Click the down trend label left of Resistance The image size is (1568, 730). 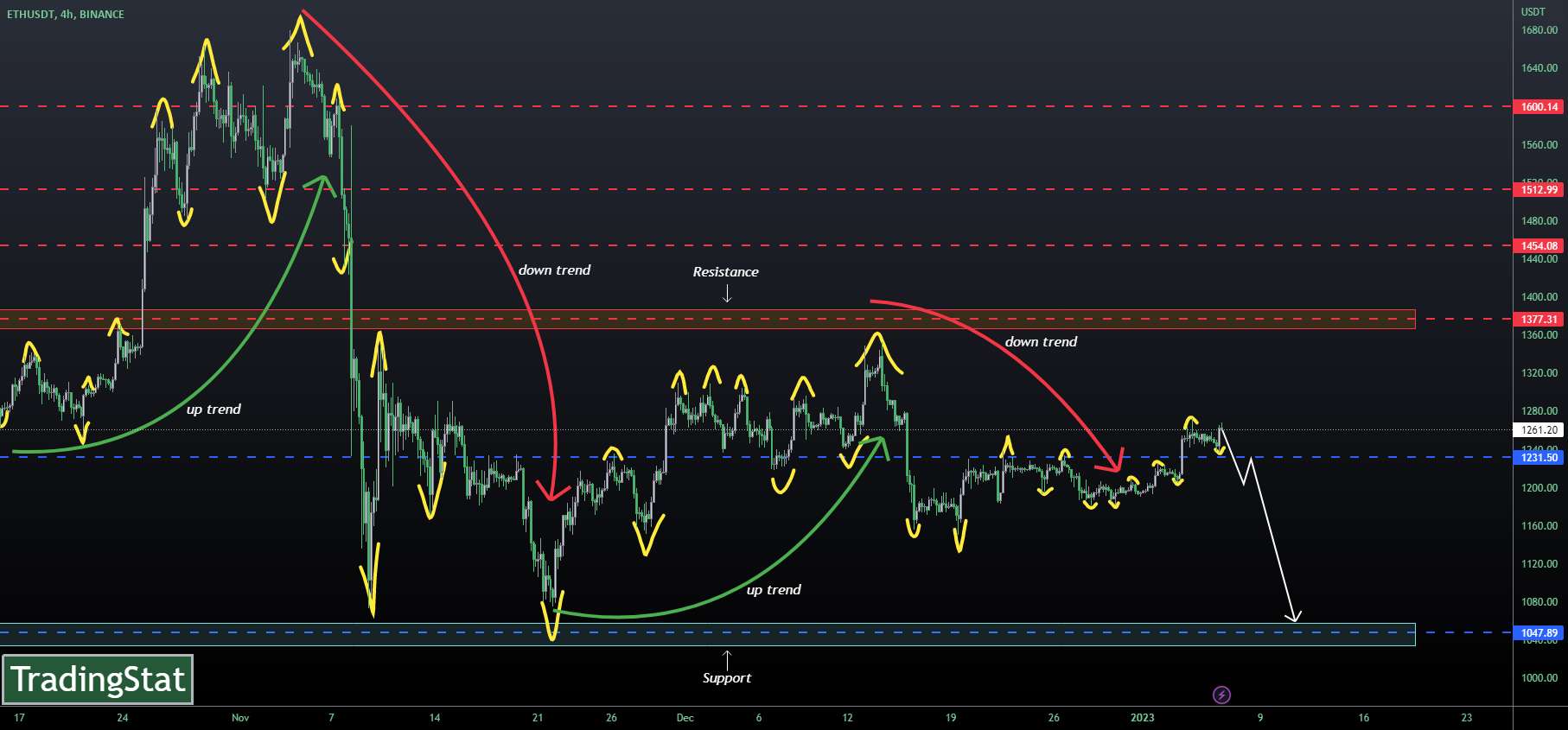click(554, 270)
